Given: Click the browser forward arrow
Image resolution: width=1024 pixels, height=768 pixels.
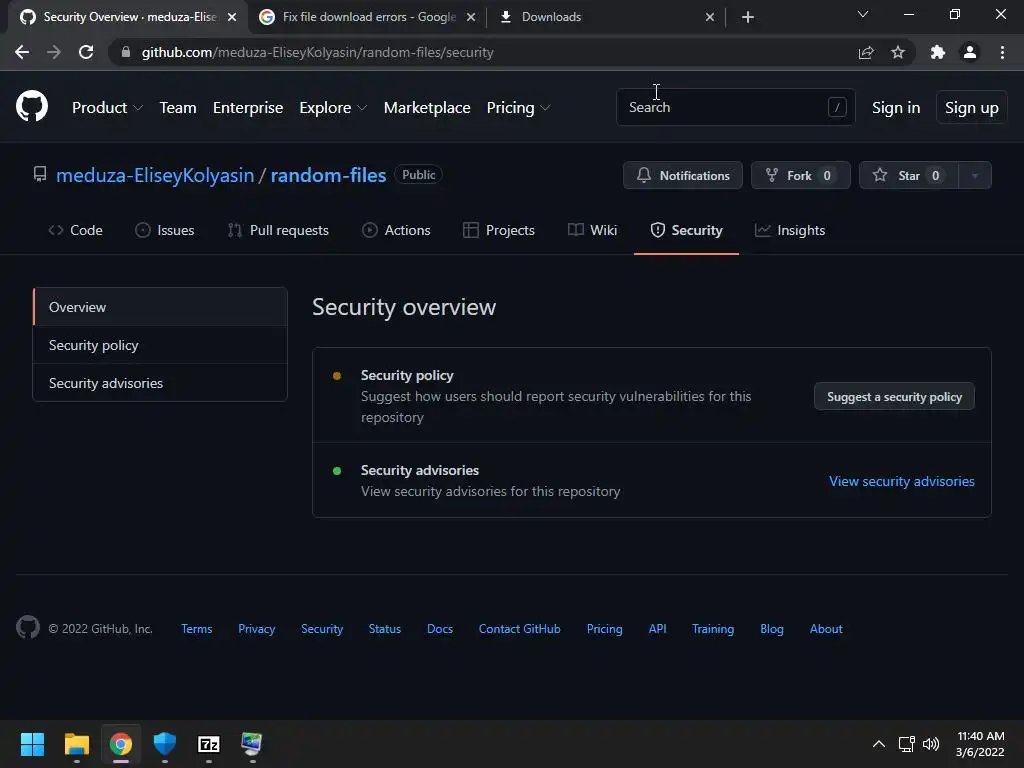Looking at the screenshot, I should [54, 52].
